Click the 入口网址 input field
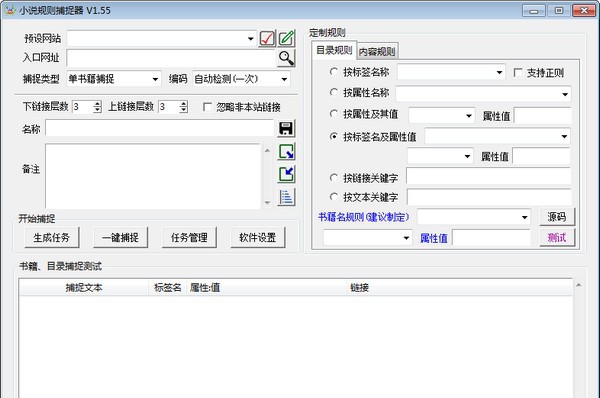This screenshot has width=600, height=398. pos(171,58)
